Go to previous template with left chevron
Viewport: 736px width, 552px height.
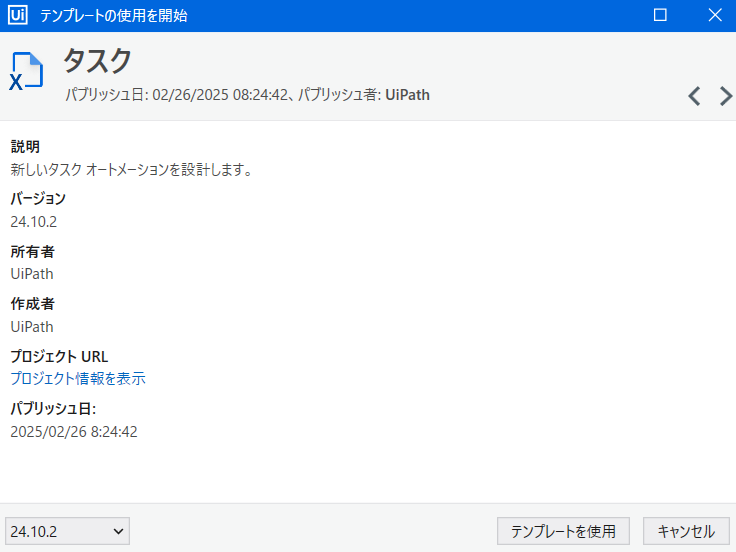click(694, 96)
